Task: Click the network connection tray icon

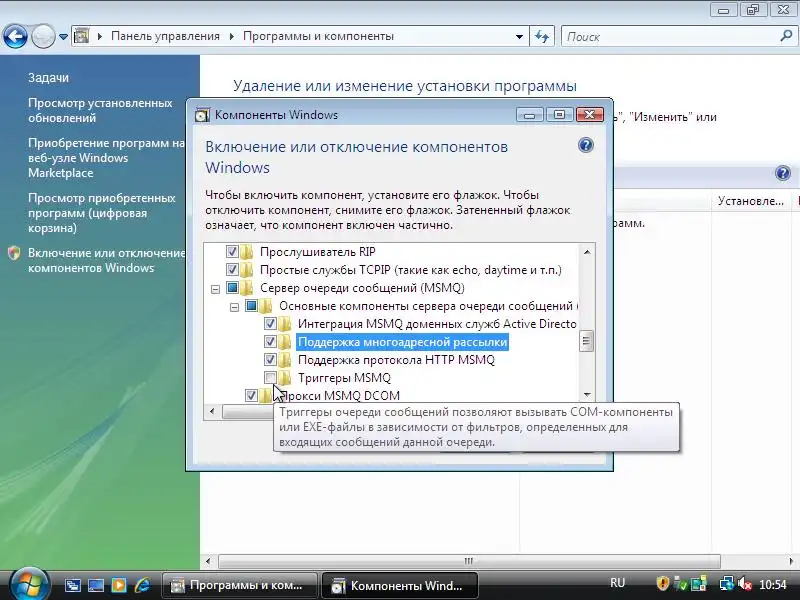Action: click(726, 583)
